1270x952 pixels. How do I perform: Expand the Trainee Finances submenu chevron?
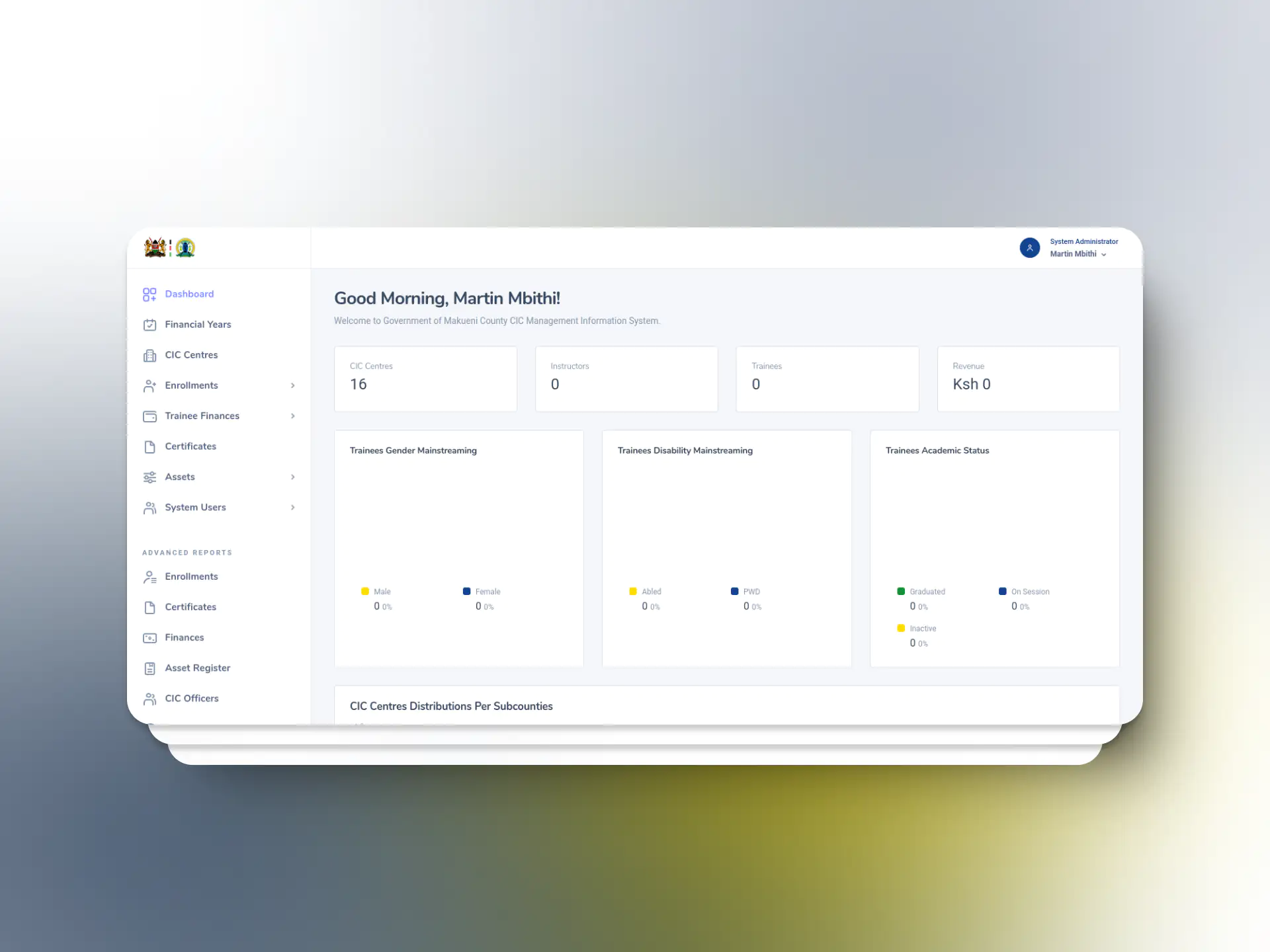coord(292,416)
